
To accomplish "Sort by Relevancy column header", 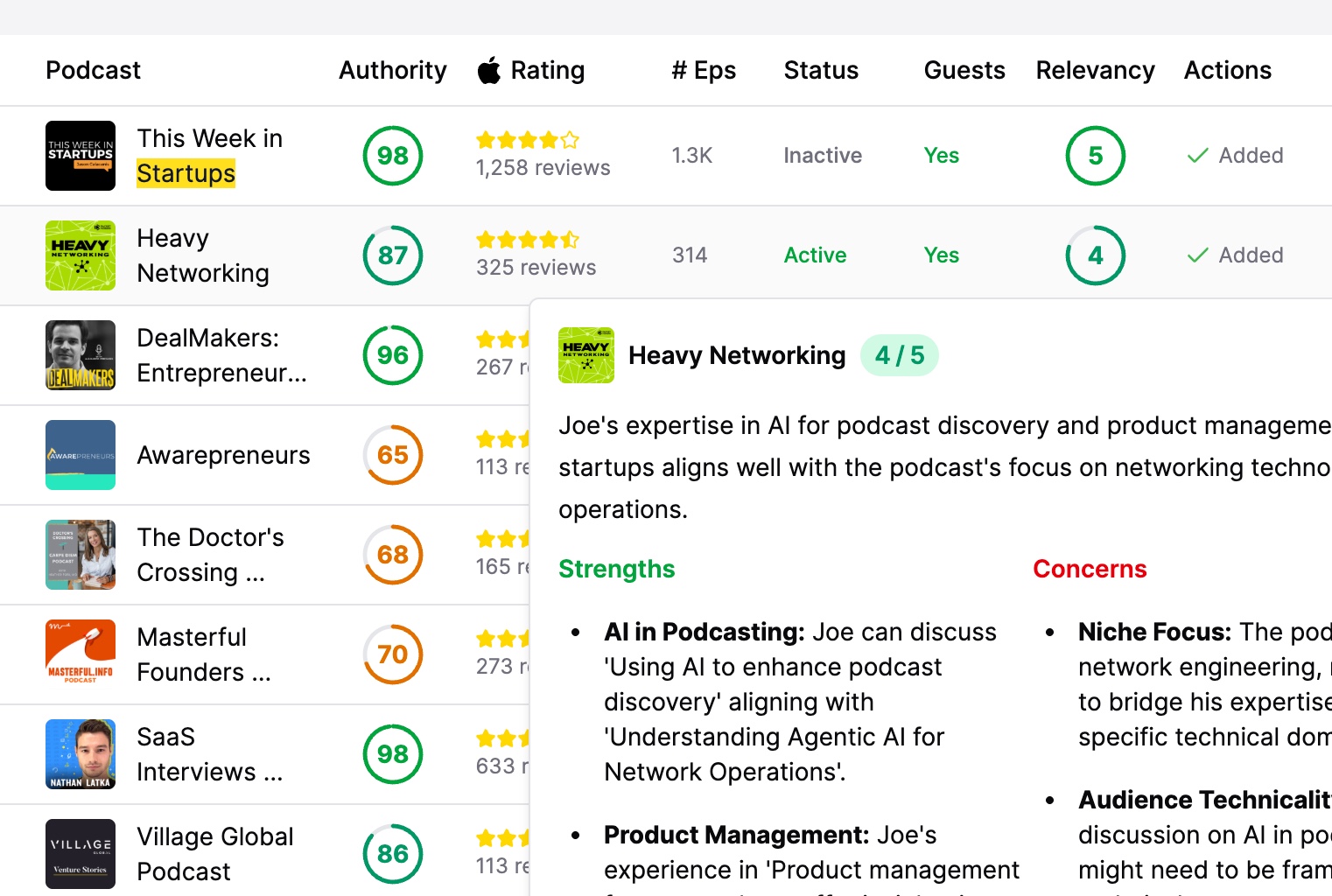I will tap(1096, 70).
